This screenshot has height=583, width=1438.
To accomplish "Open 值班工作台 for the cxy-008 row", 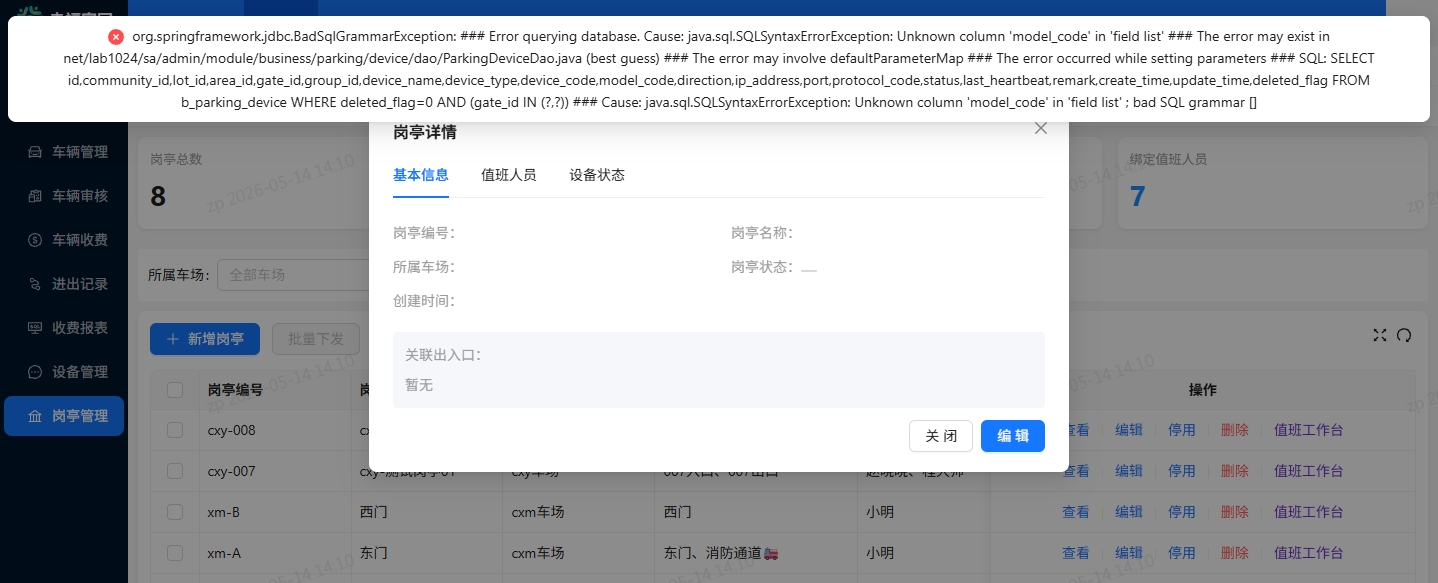I will tap(1309, 430).
